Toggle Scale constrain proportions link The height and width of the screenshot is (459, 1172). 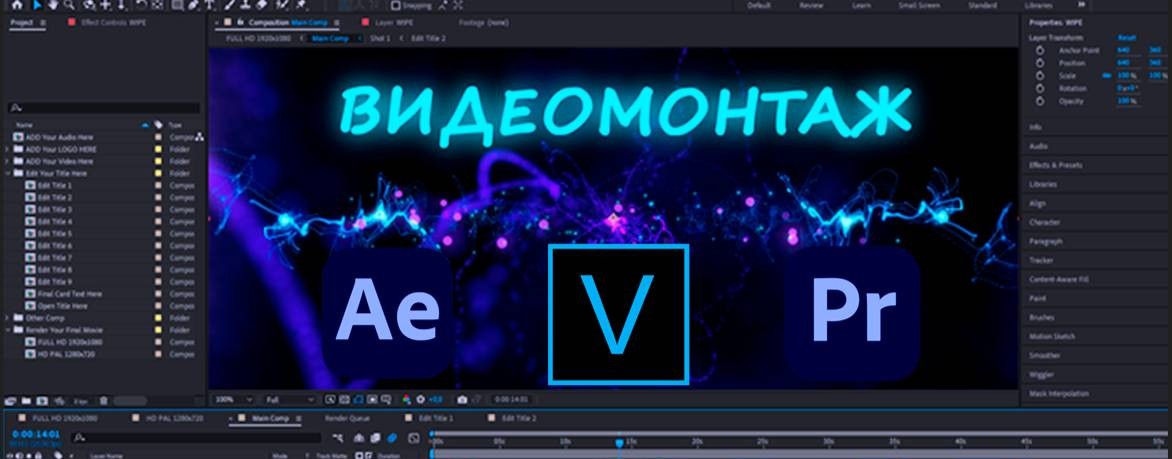[1107, 76]
